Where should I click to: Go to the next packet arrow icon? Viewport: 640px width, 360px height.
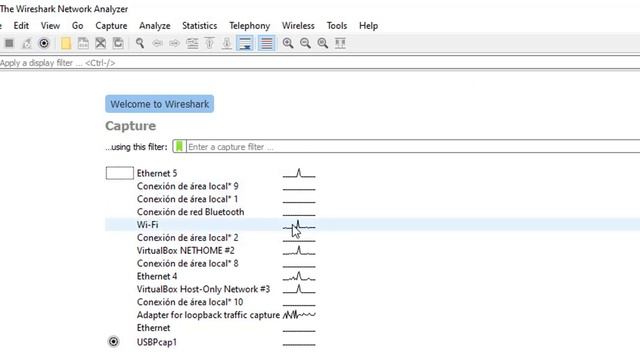point(174,43)
